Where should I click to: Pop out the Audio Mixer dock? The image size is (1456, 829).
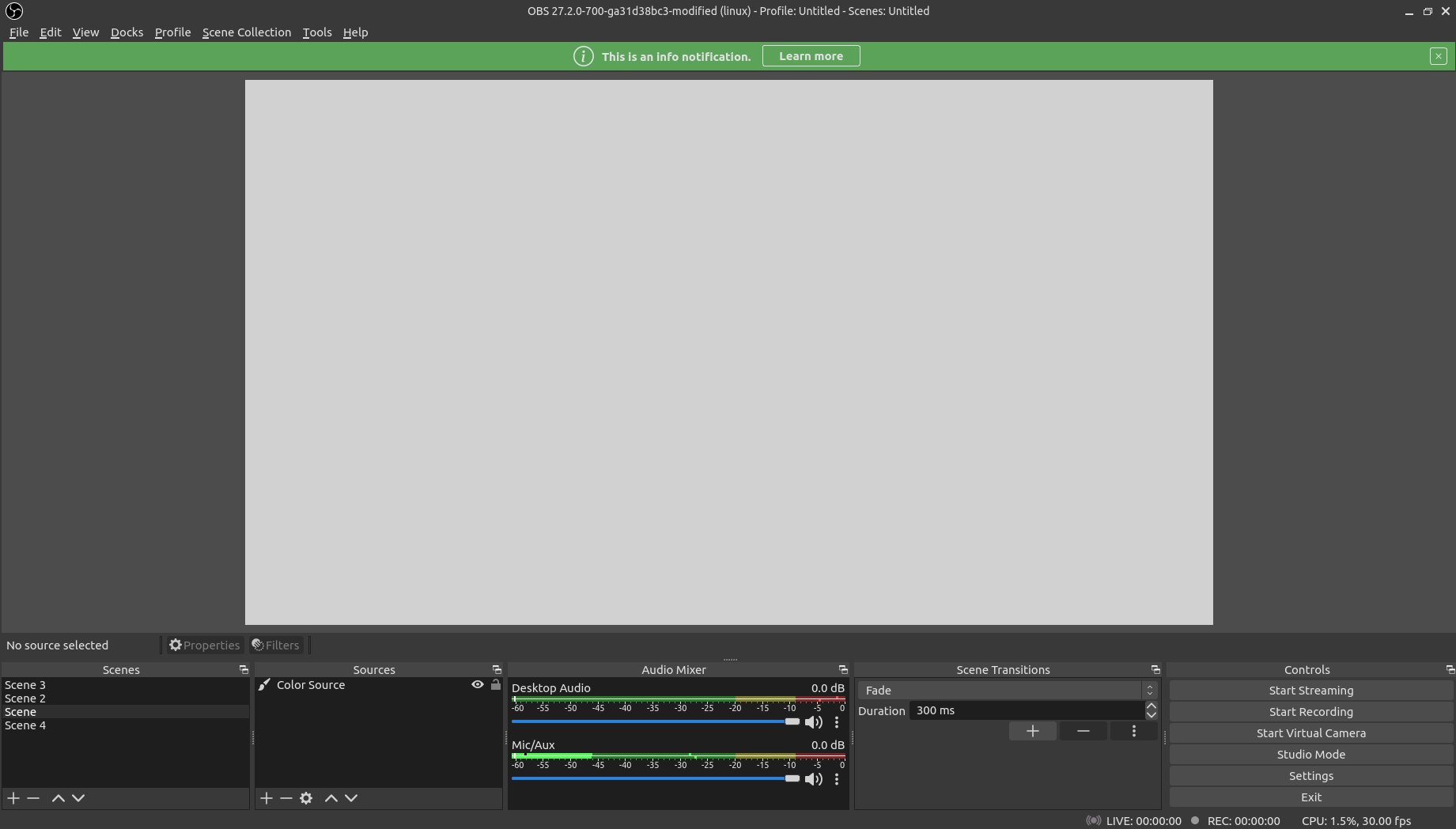pos(842,669)
